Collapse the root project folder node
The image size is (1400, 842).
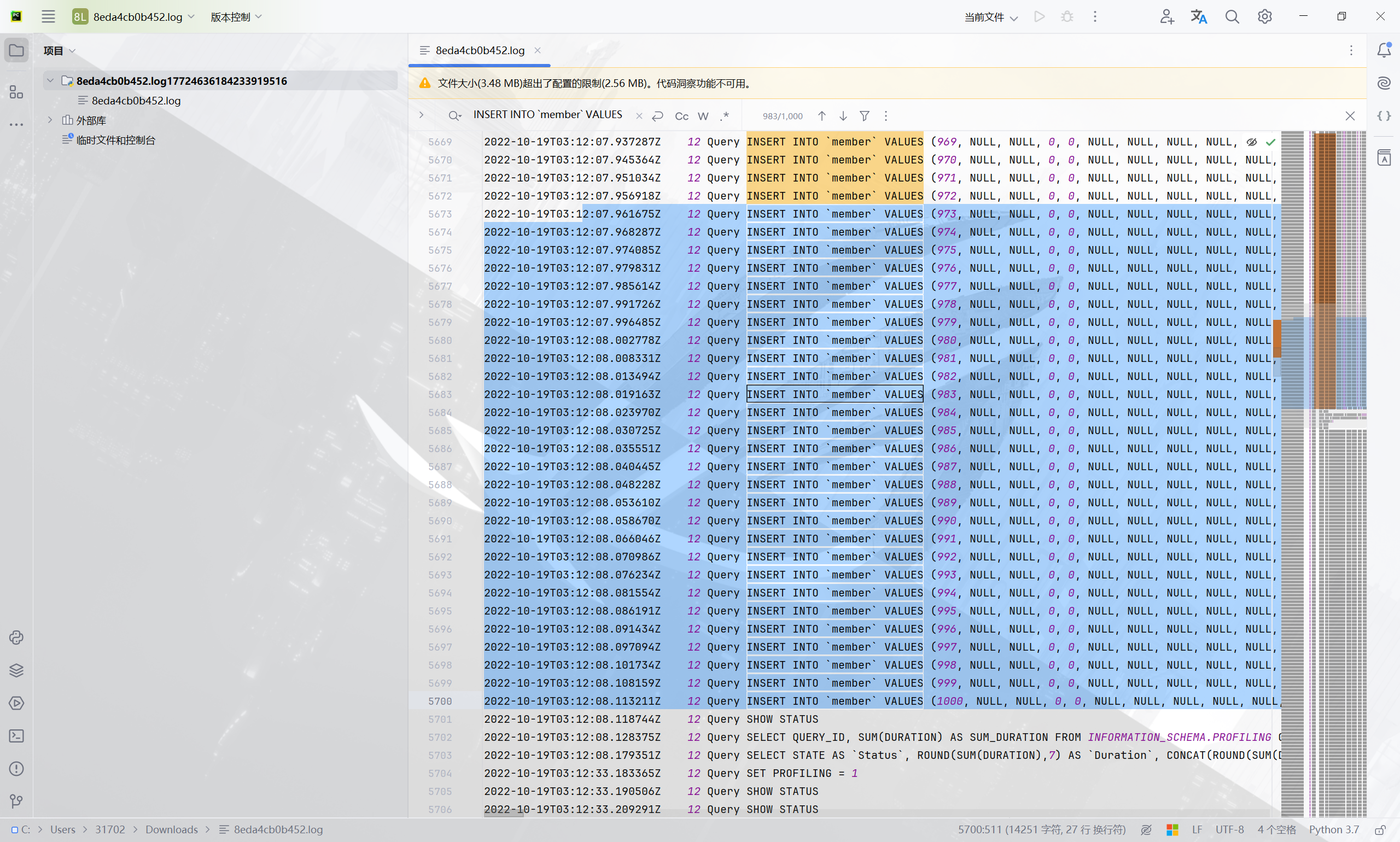click(x=50, y=80)
